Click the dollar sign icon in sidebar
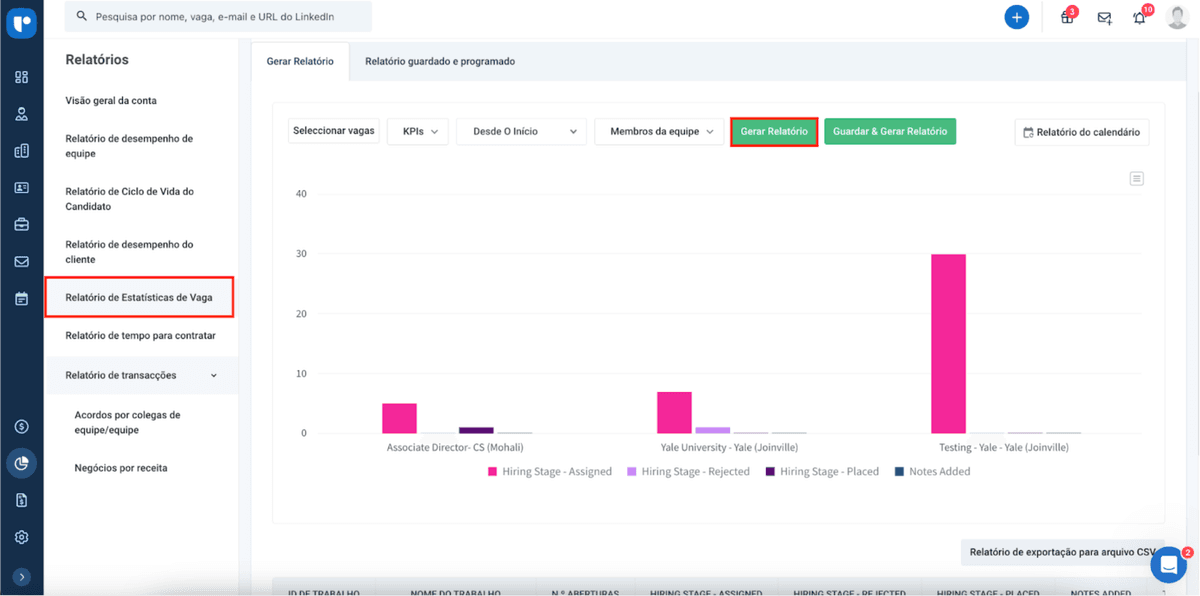Screen dimensions: 1200x596 pyautogui.click(x=21, y=426)
